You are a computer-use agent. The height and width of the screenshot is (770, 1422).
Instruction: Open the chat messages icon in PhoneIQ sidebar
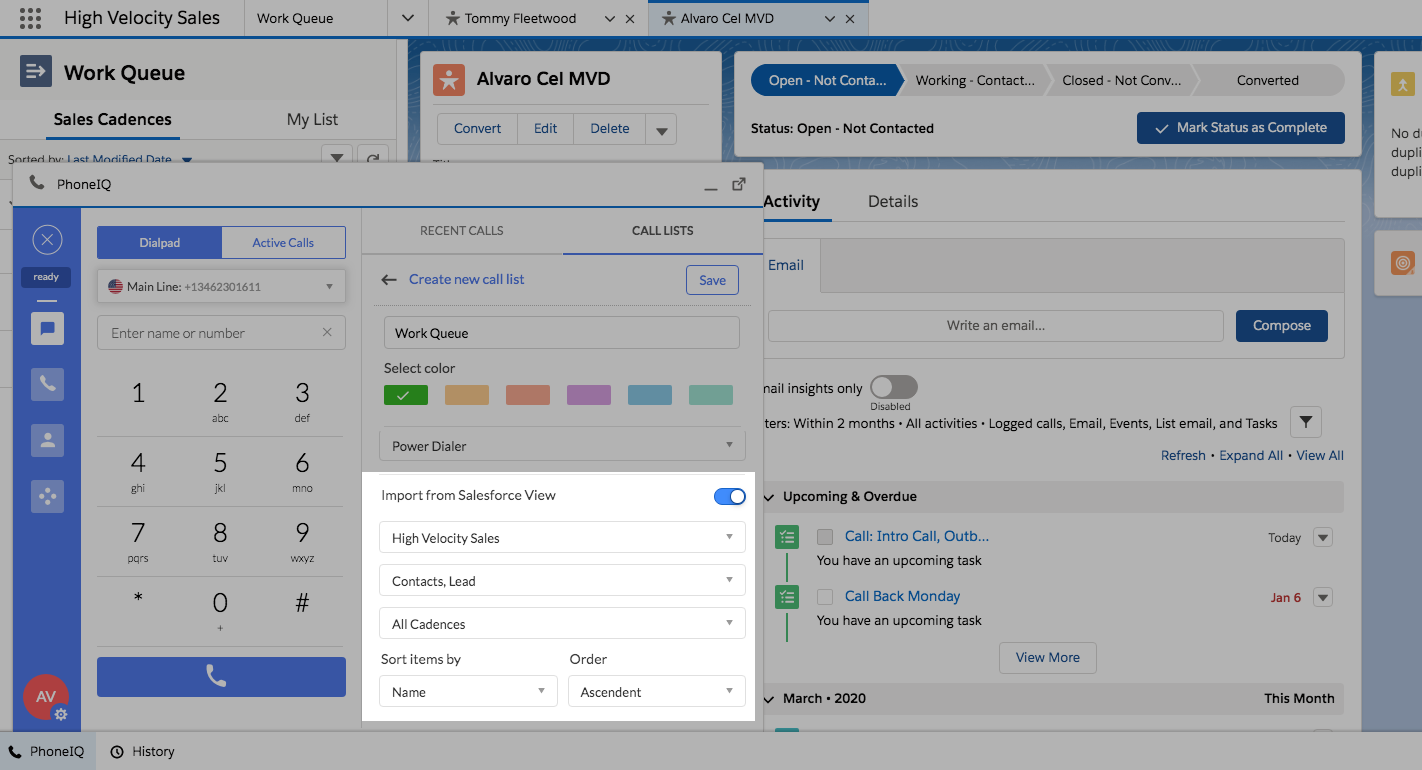[47, 329]
